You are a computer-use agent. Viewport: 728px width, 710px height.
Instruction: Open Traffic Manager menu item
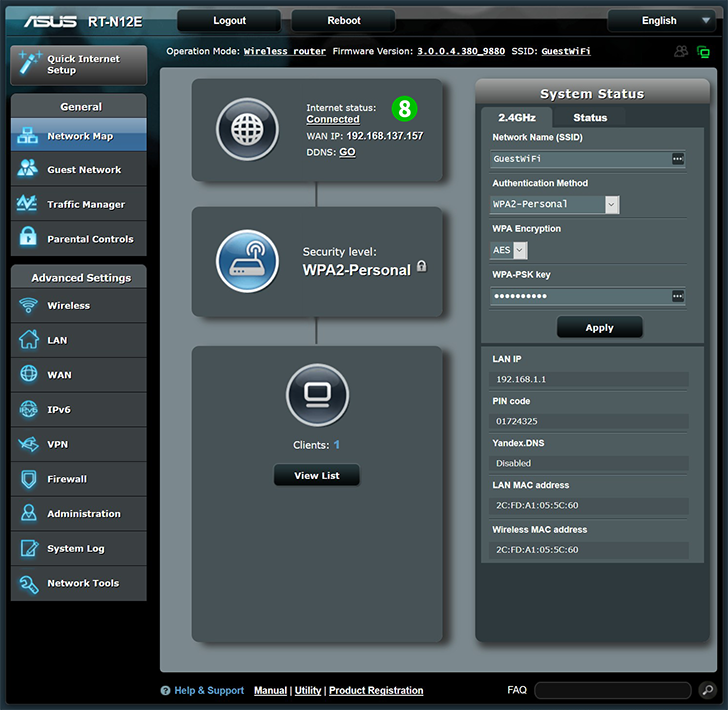(79, 204)
